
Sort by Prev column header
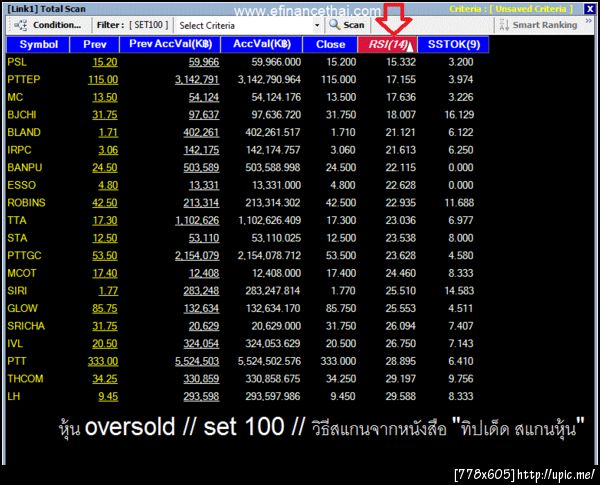click(x=95, y=44)
